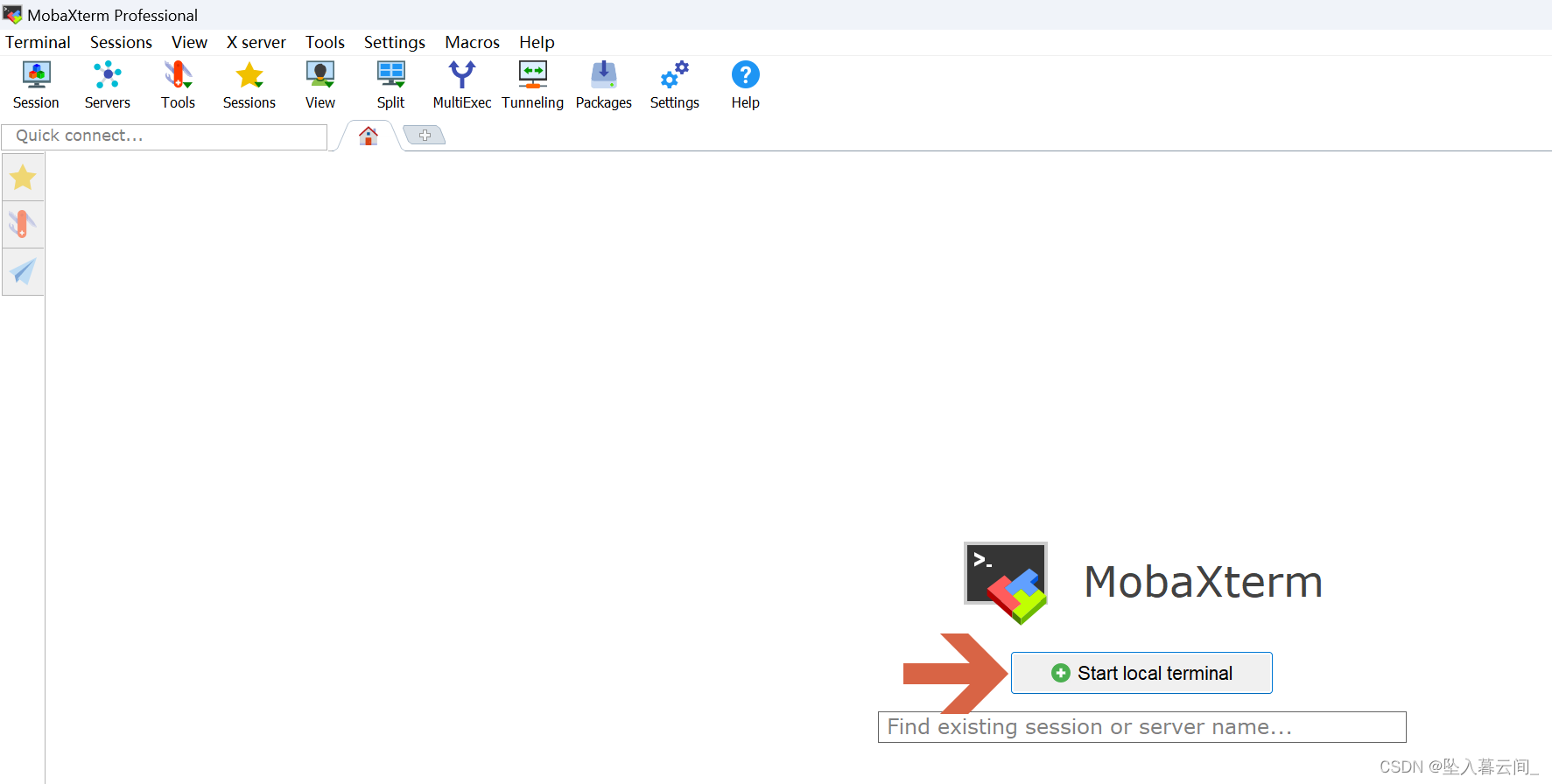This screenshot has width=1552, height=784.
Task: Open the X server menu
Action: click(256, 42)
